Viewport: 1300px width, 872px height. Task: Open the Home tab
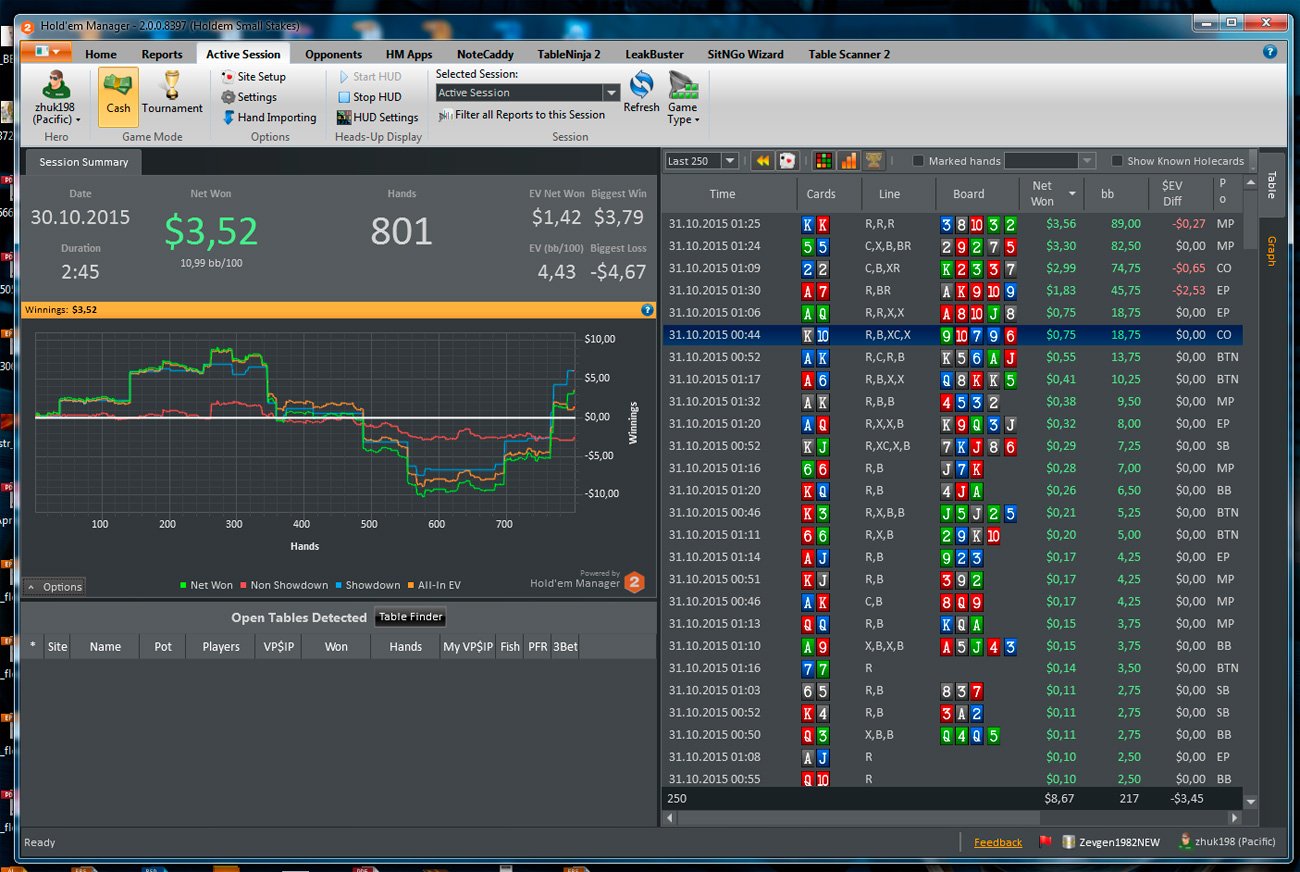pos(101,54)
